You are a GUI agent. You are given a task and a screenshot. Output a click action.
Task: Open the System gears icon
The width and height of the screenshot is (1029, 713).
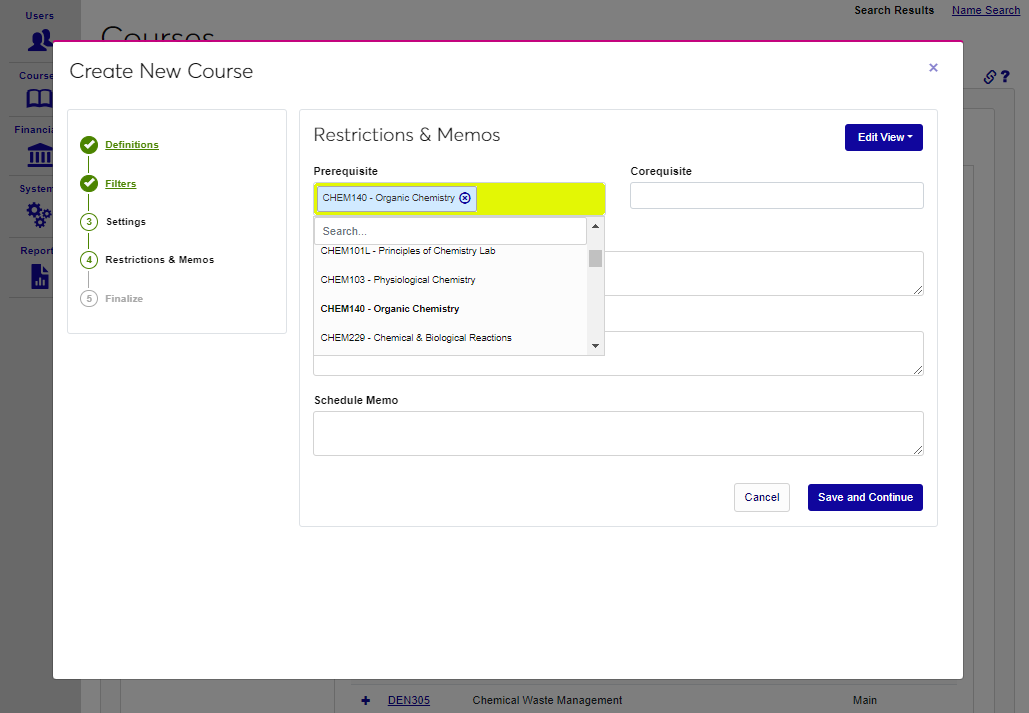point(40,213)
